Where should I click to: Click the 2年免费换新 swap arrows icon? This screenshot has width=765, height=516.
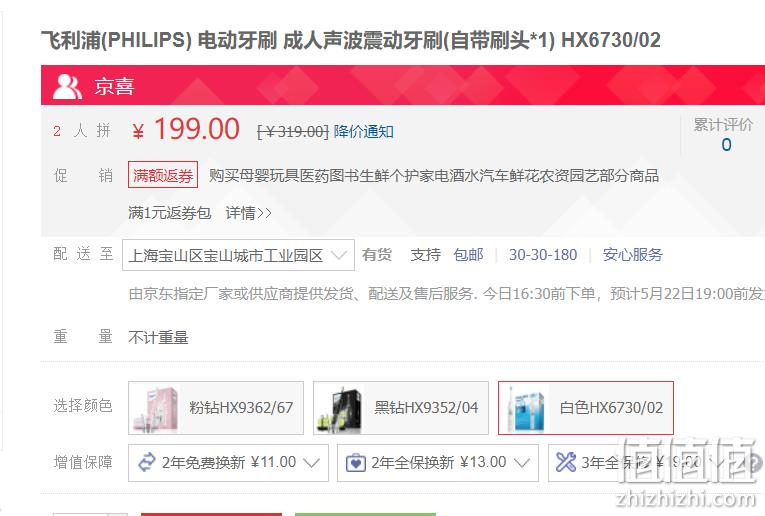(x=147, y=462)
